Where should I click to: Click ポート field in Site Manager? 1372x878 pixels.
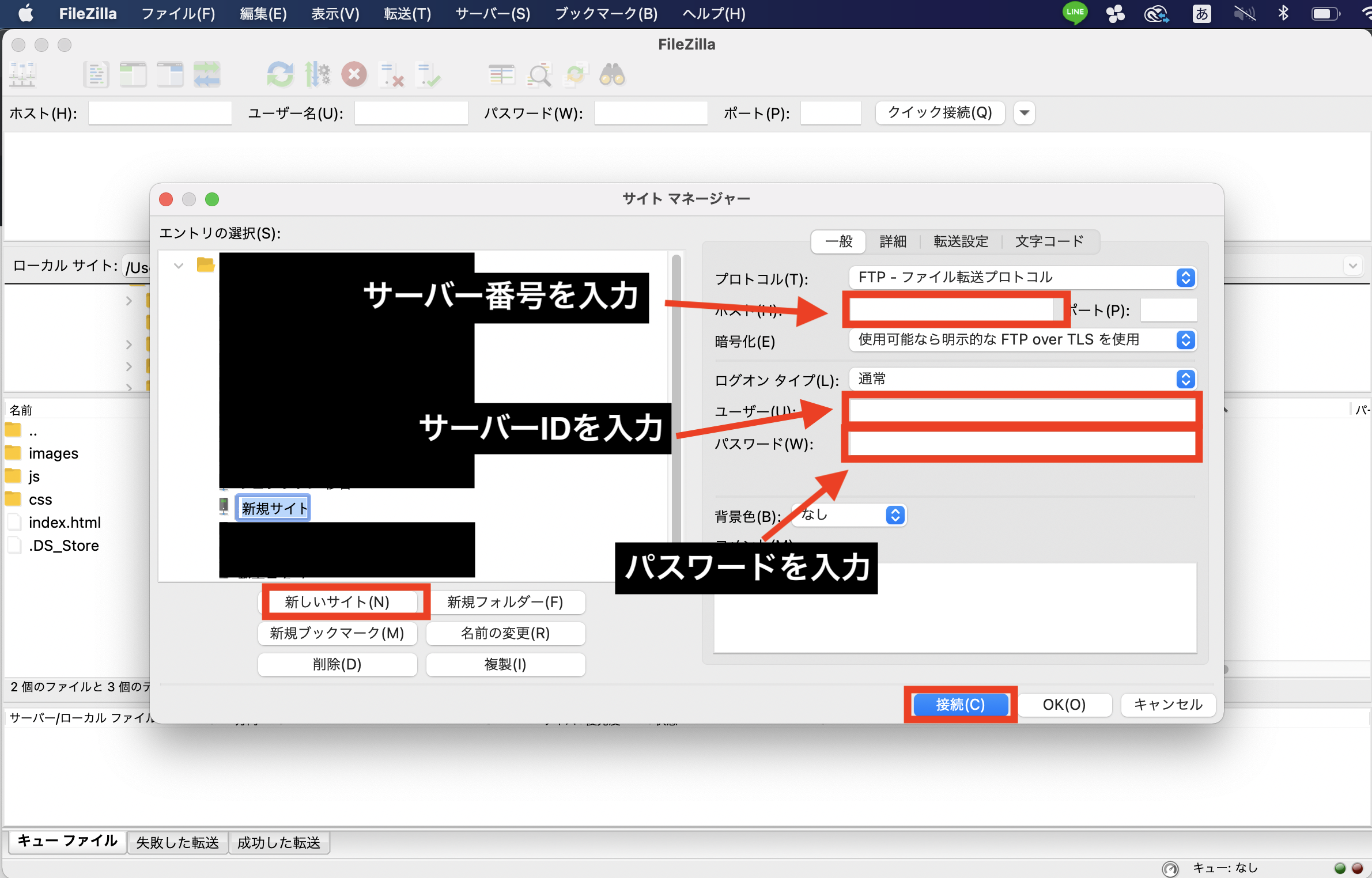(x=1169, y=310)
